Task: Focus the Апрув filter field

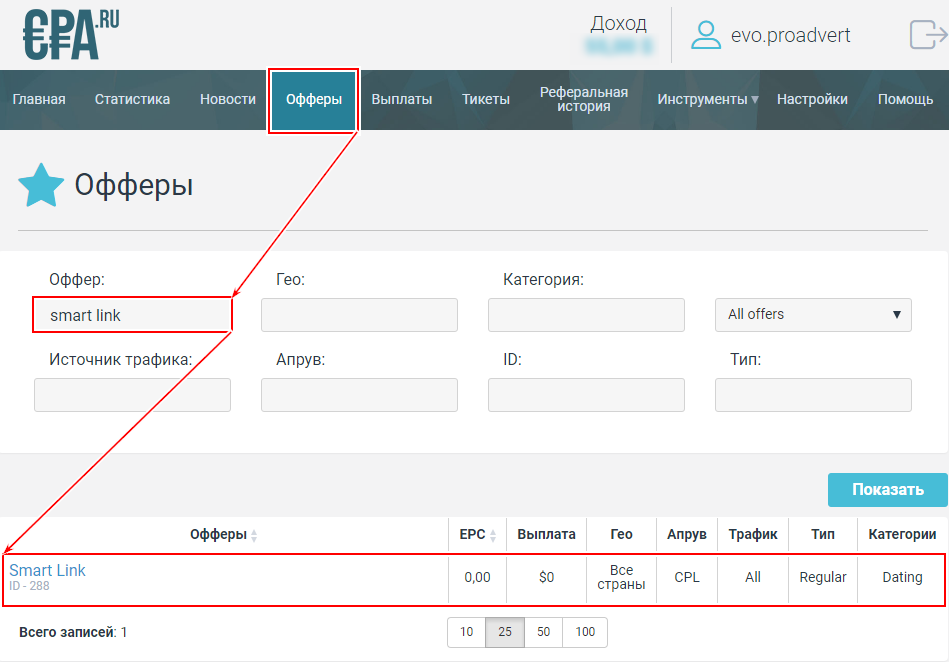Action: click(x=359, y=395)
